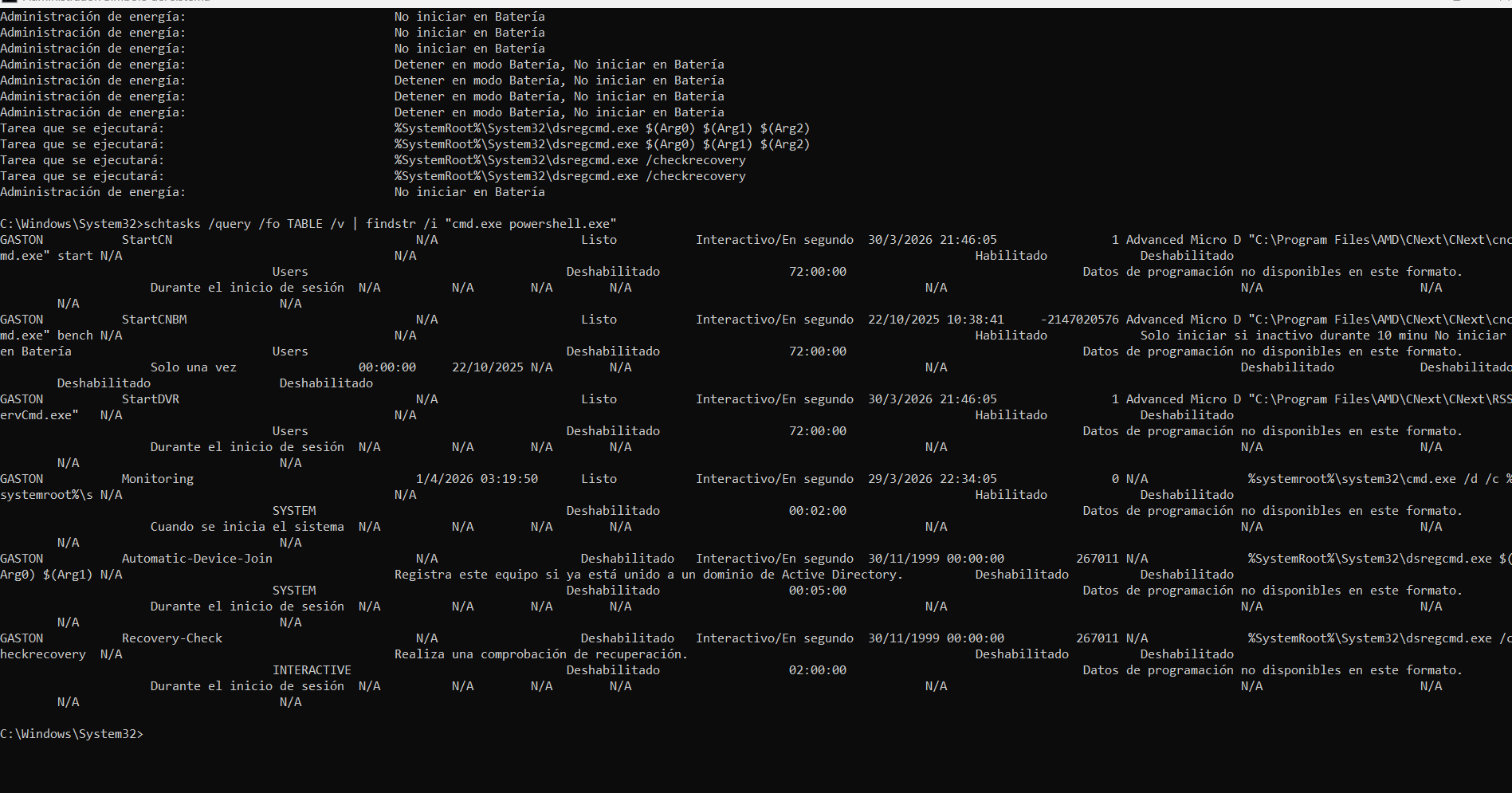Click the 267011 result in Recovery-Check row
Image resolution: width=1512 pixels, height=793 pixels.
[x=1098, y=638]
